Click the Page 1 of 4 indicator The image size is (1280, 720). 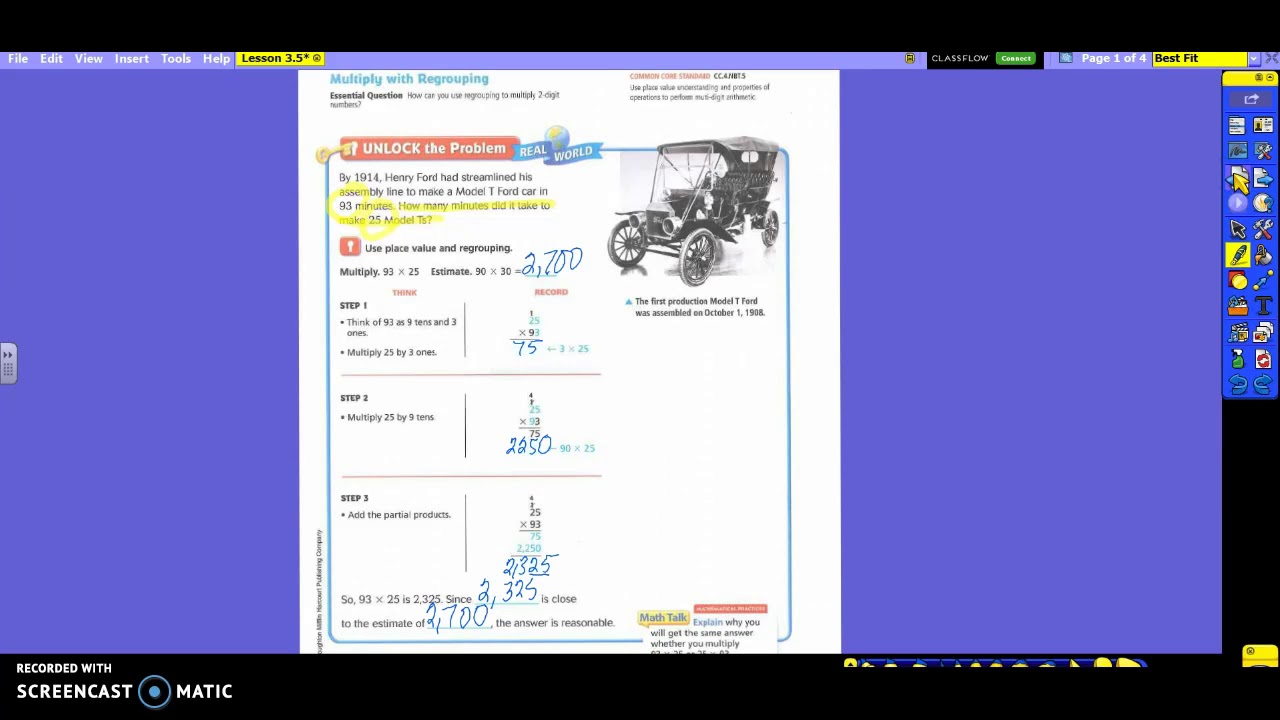[x=1113, y=58]
